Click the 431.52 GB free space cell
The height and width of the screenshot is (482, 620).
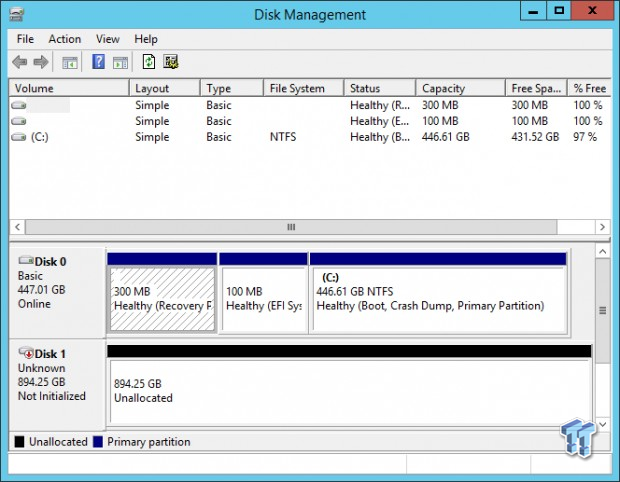(x=535, y=137)
